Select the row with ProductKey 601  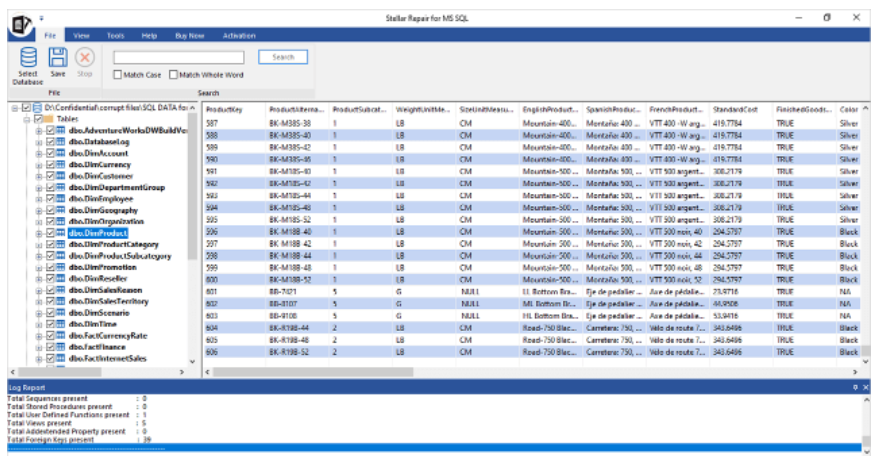[531, 292]
